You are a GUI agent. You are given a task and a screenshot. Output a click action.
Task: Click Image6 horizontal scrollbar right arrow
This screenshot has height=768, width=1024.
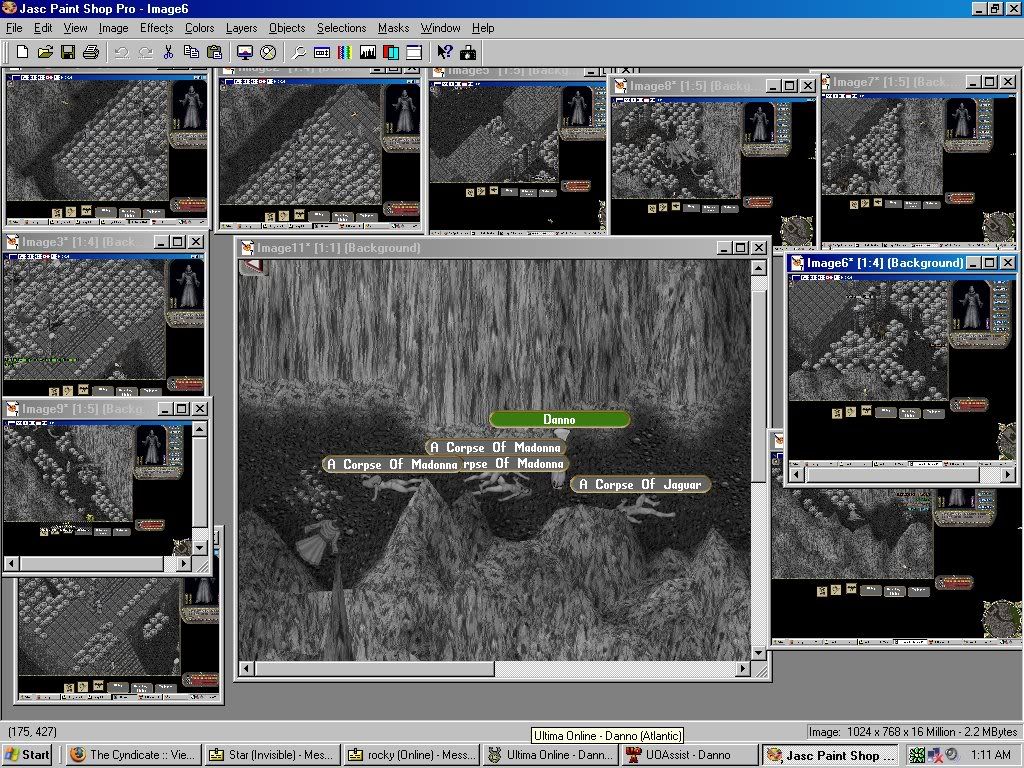tap(1008, 475)
